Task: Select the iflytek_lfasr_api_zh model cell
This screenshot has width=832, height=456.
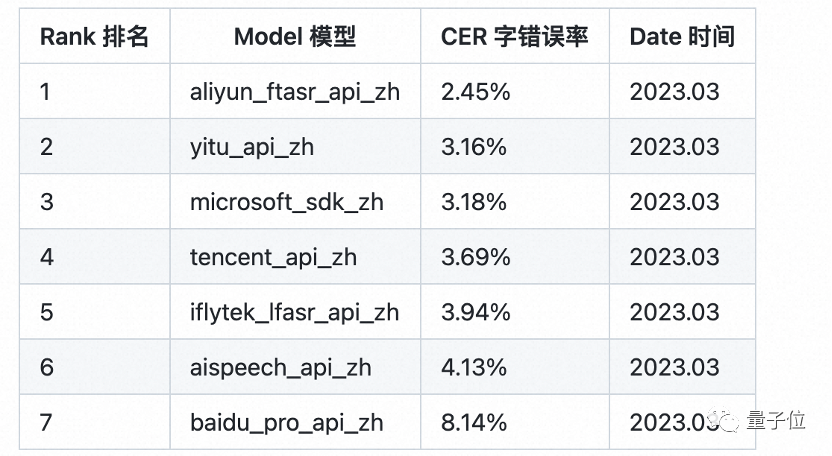Action: (294, 312)
